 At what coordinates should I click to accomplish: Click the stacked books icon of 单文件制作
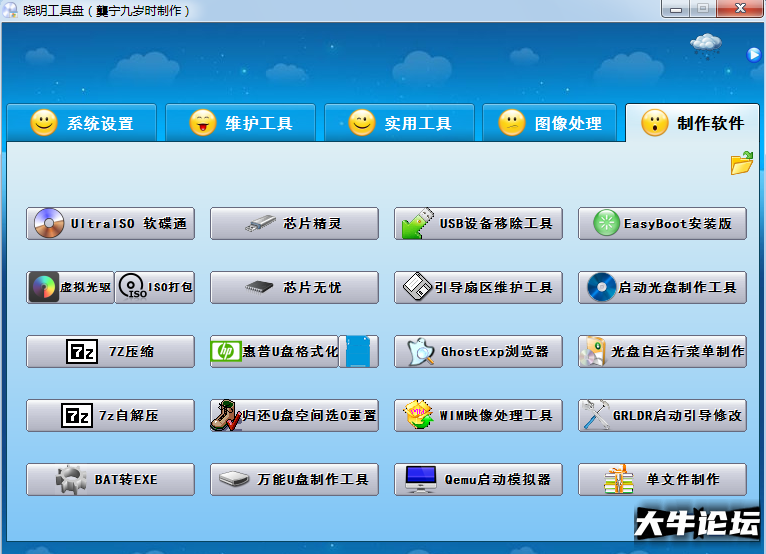coord(618,479)
